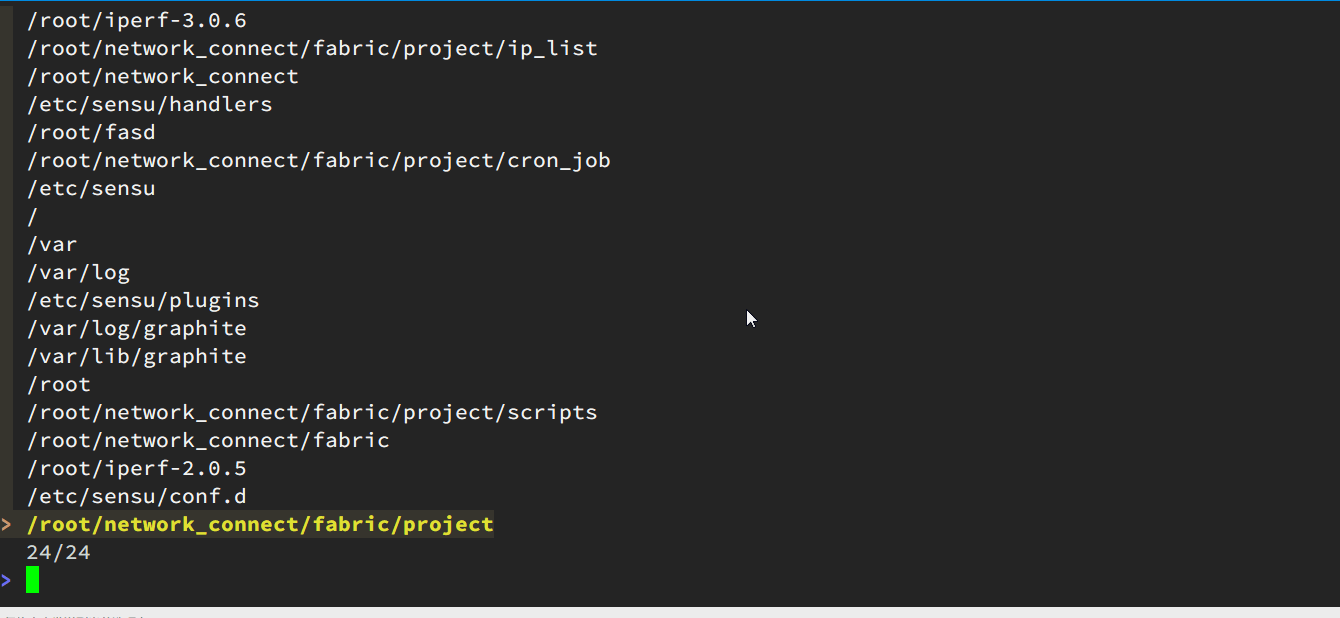Choose /root/network_connect/fabric/project/ip_list path

pos(312,48)
